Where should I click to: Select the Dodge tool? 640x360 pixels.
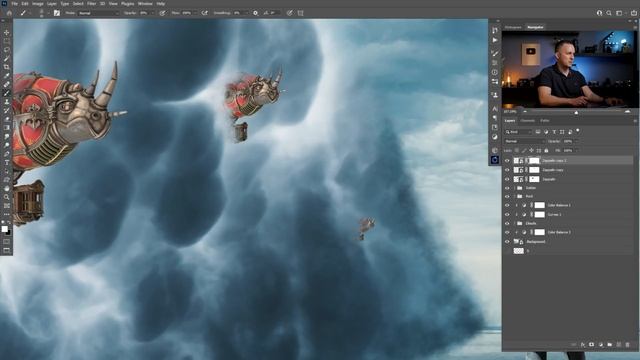coord(7,145)
